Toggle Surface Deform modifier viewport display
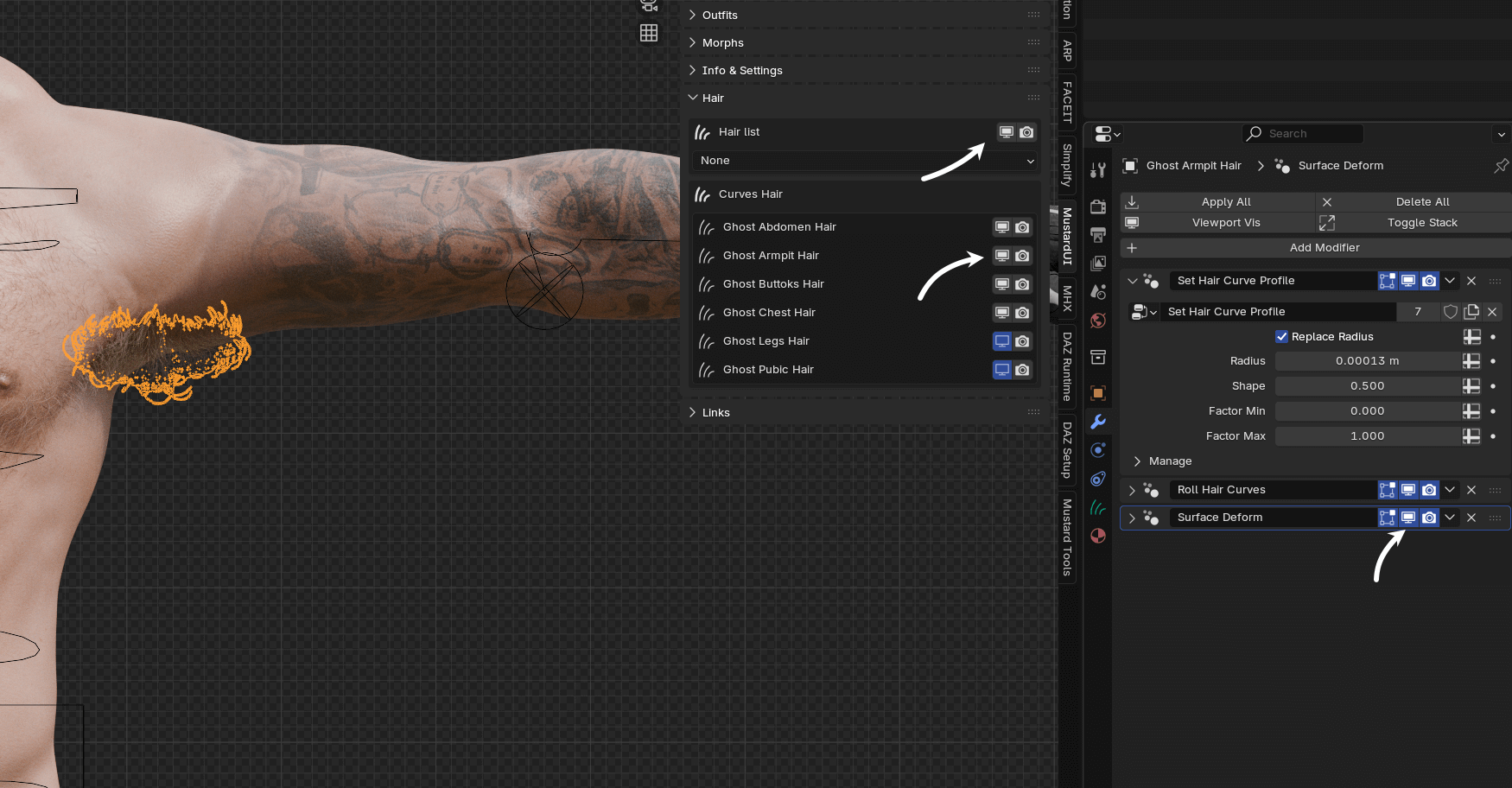This screenshot has height=788, width=1512. [x=1408, y=518]
